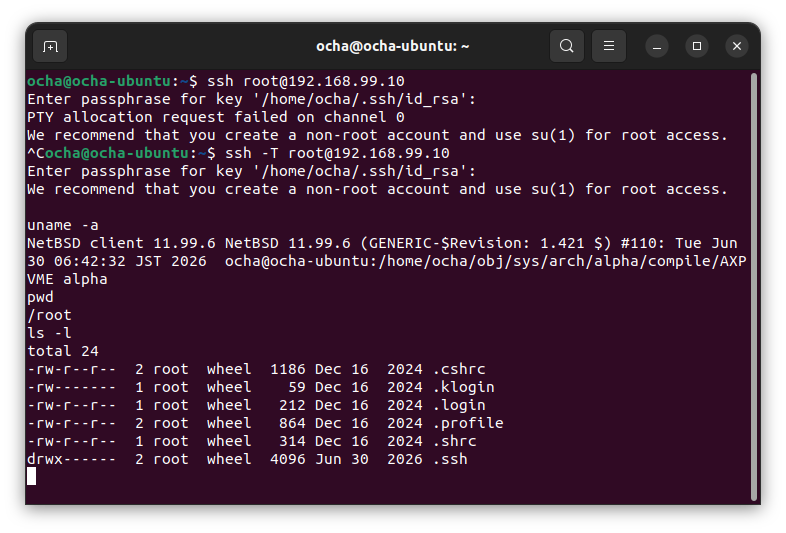This screenshot has height=533, width=786.
Task: Click the '/root' output line below pwd
Action: [49, 315]
